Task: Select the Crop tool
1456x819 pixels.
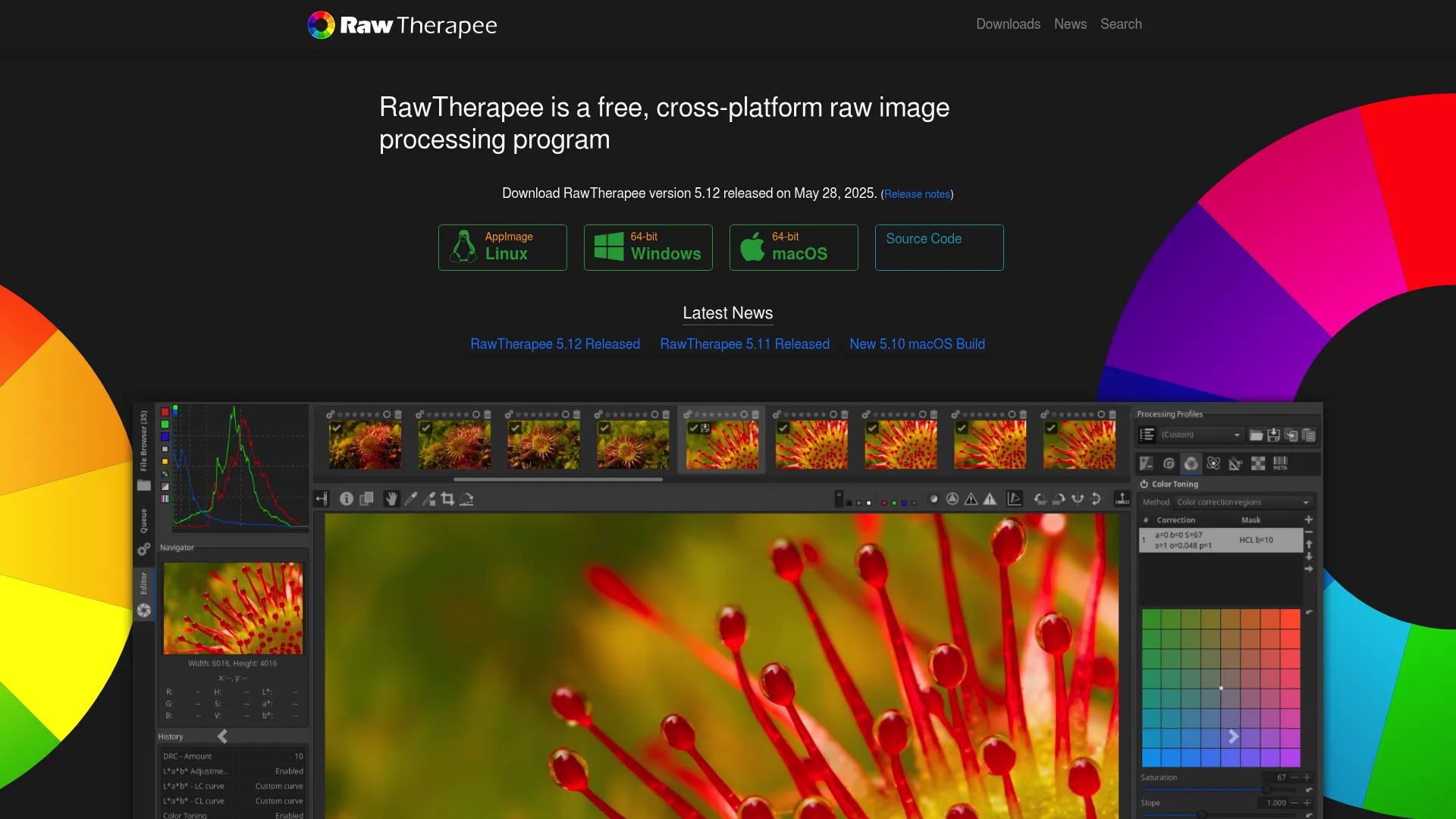Action: pos(447,499)
